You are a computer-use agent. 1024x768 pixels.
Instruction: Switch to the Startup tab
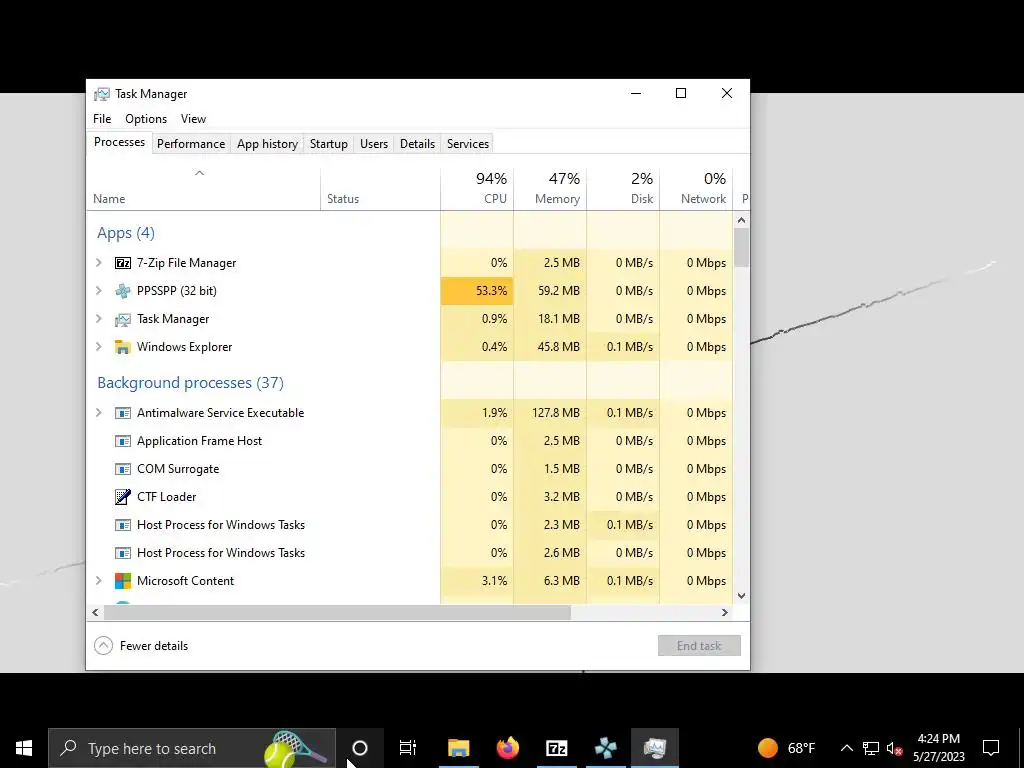tap(328, 144)
